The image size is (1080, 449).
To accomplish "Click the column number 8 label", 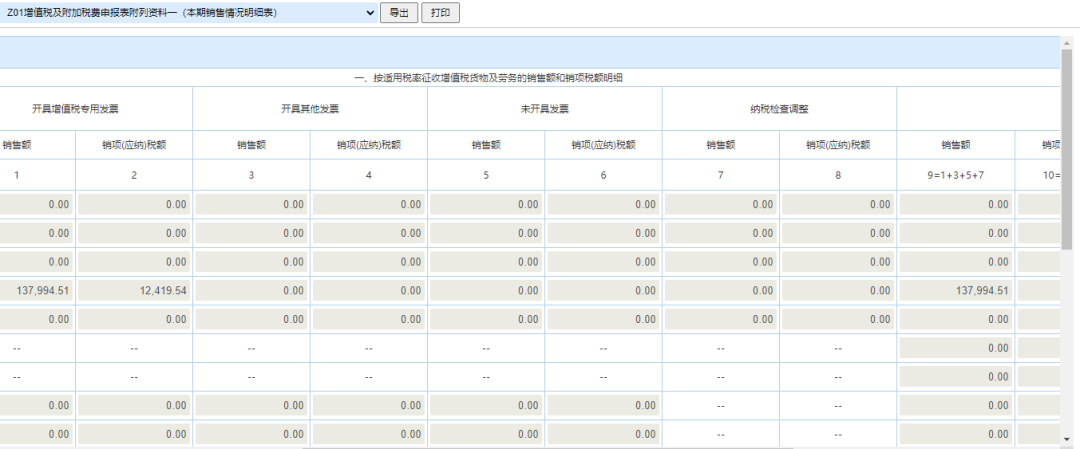I will (838, 176).
